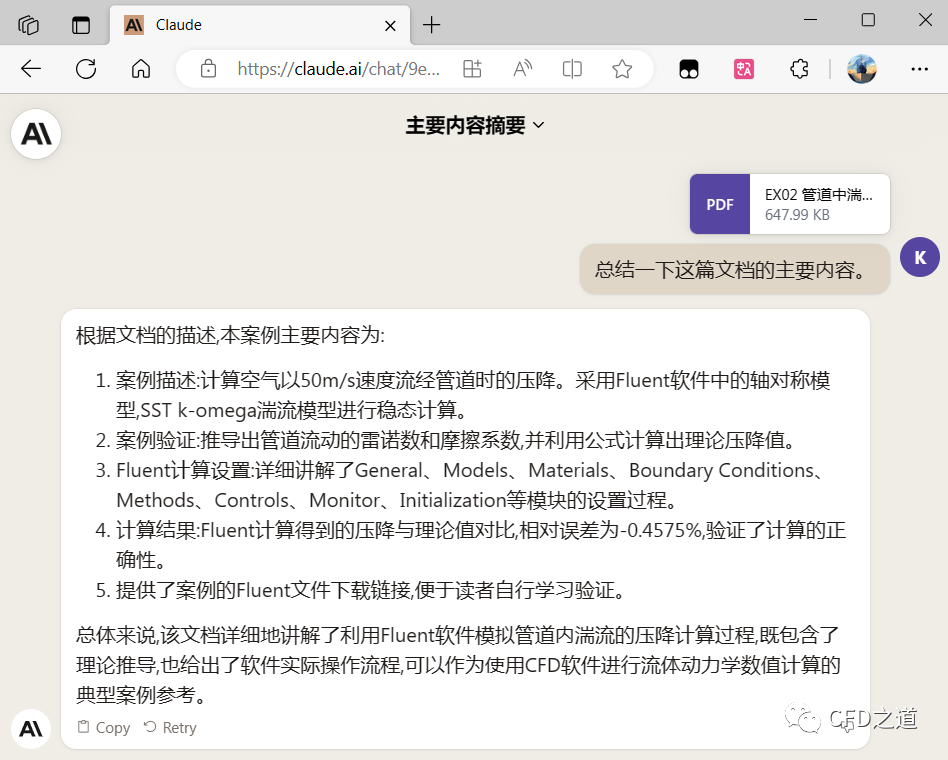Open the attached EX02 PDF file

point(789,204)
